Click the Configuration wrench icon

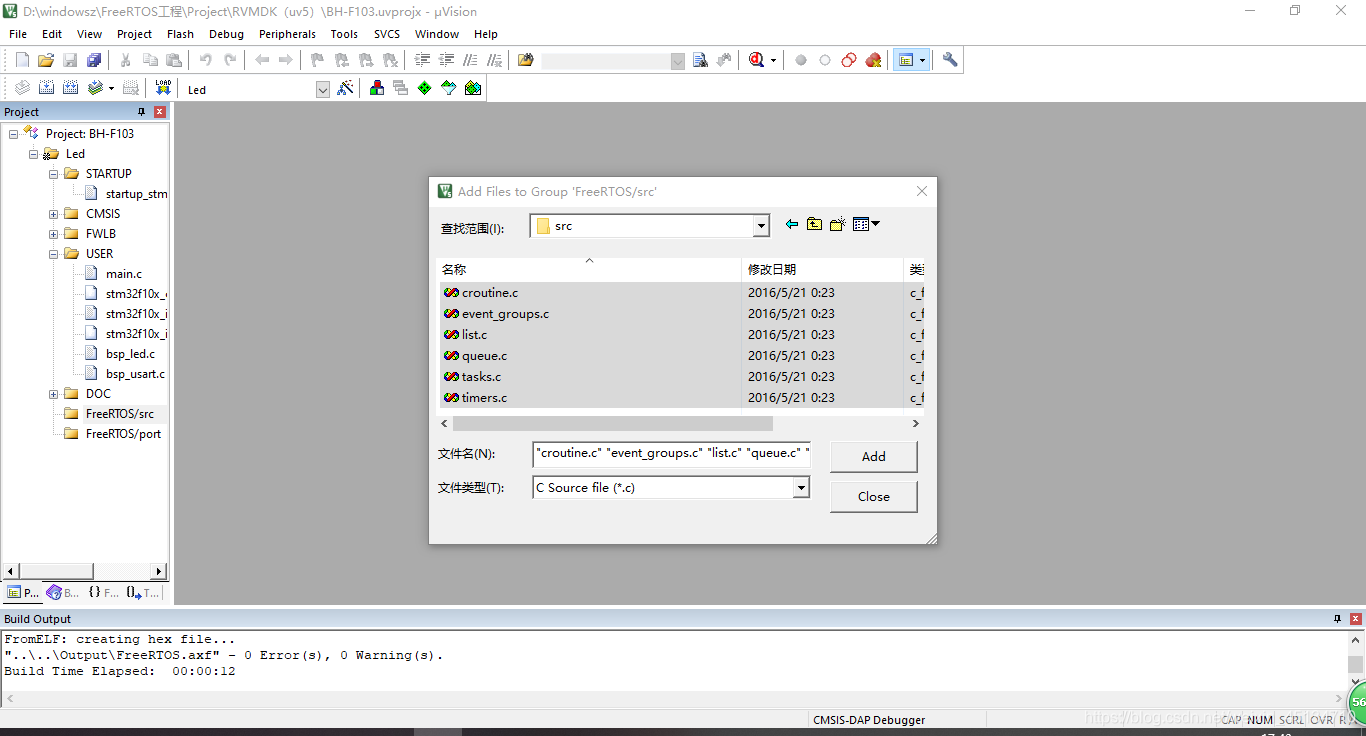(948, 59)
